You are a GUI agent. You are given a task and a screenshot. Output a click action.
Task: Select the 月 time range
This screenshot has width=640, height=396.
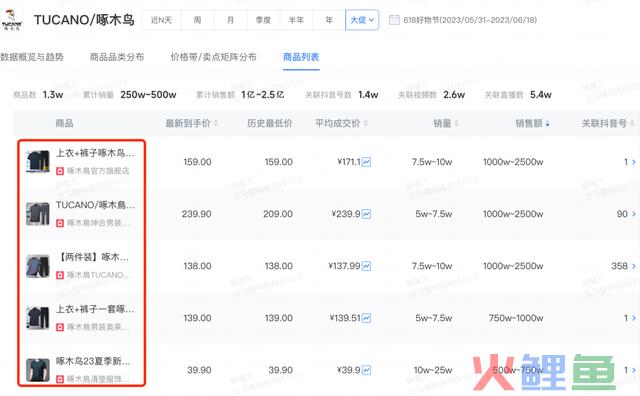[231, 20]
